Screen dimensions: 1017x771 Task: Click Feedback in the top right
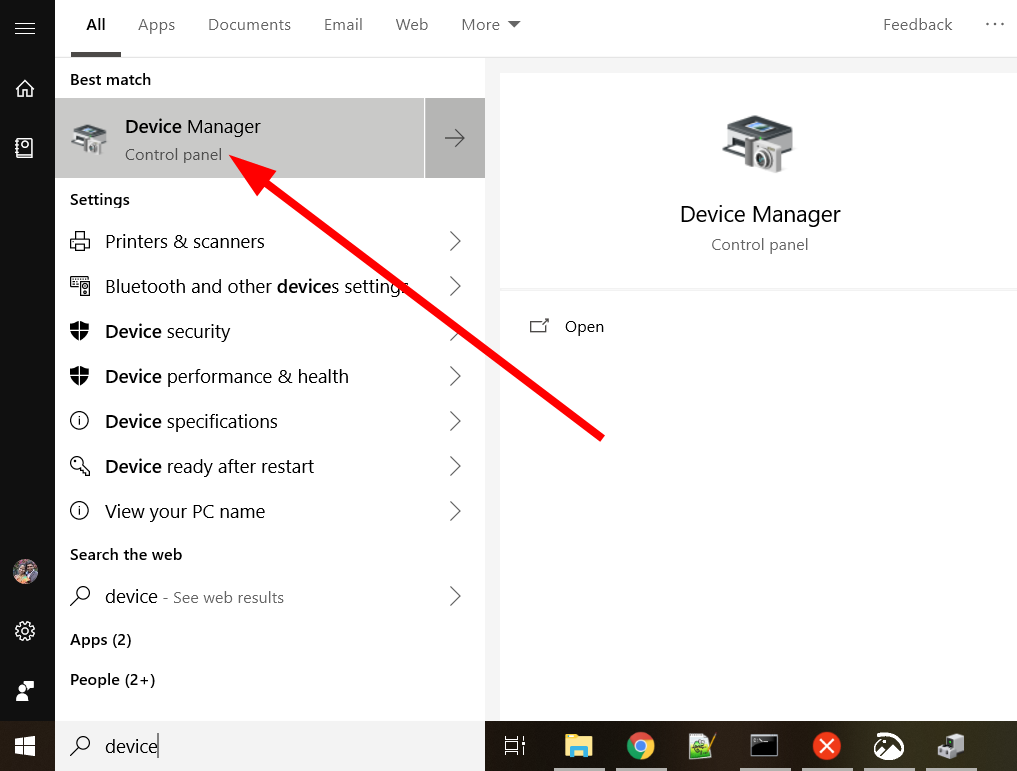pos(917,24)
